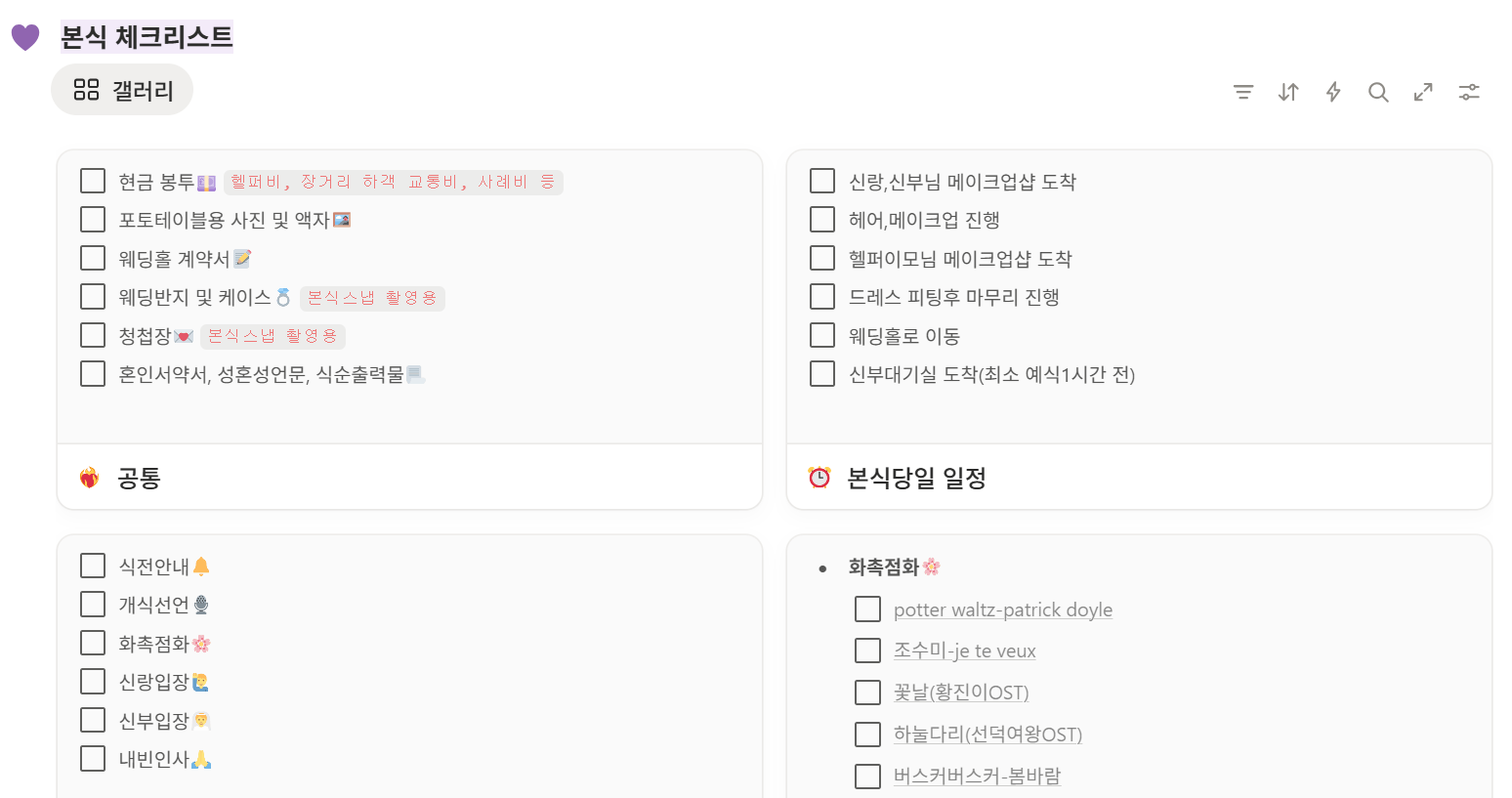Viewport: 1512px width, 798px height.
Task: Open the filter icon for the database
Action: coord(1242,92)
